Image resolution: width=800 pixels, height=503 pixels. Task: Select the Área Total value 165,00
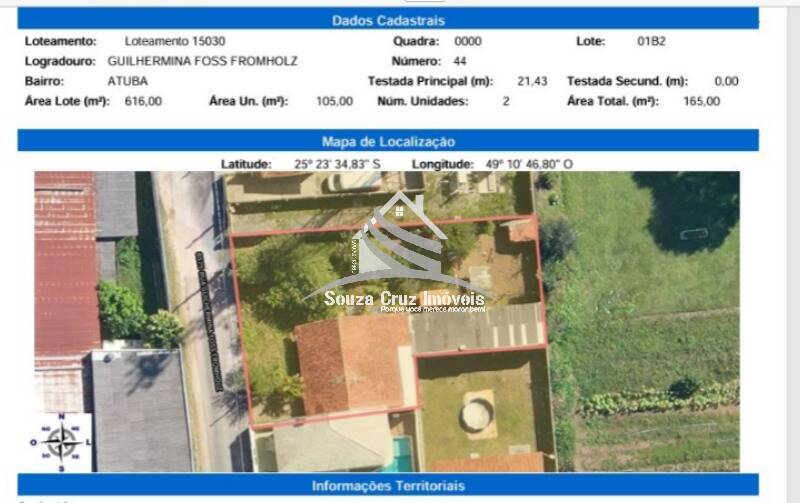pos(702,101)
